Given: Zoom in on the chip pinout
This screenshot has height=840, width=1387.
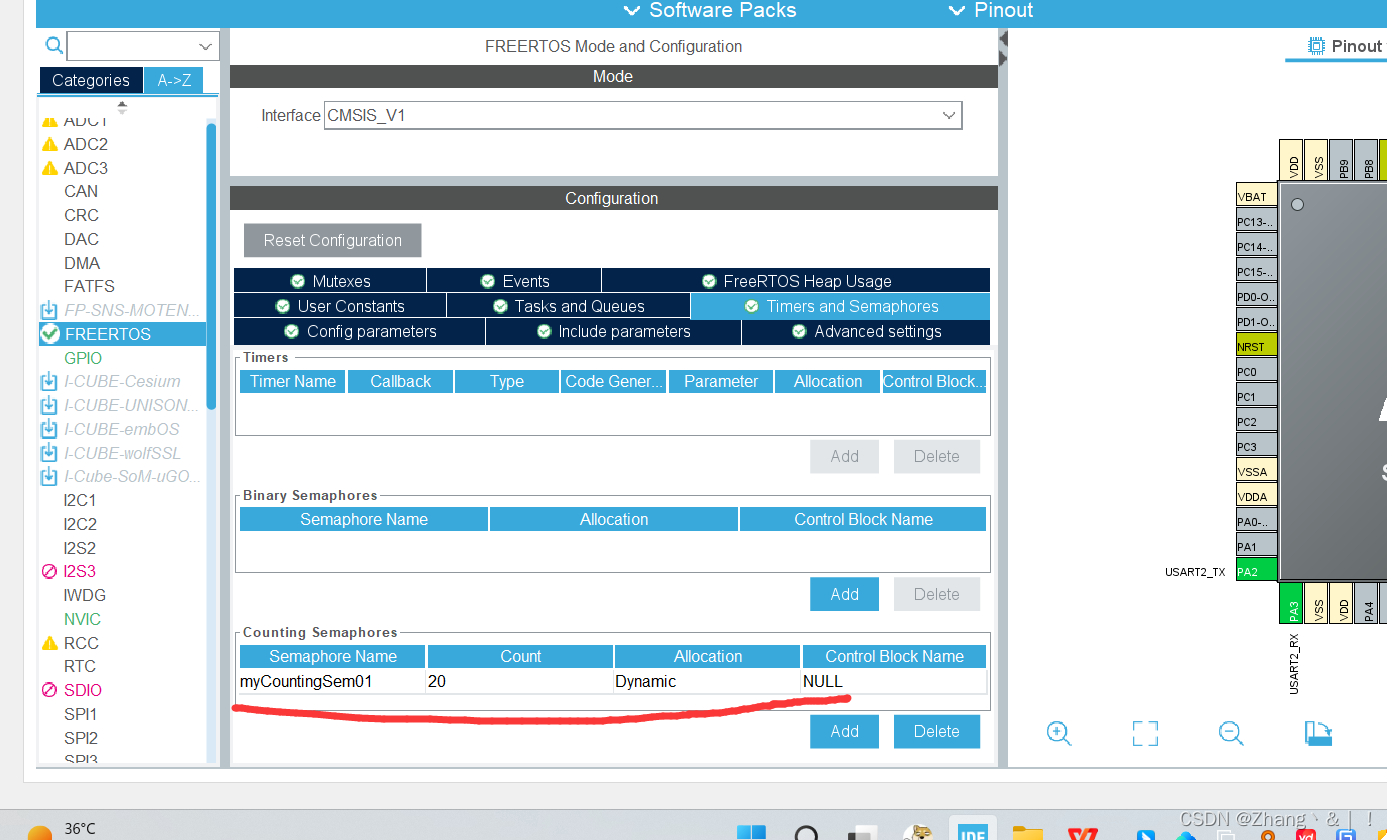Looking at the screenshot, I should (1059, 732).
